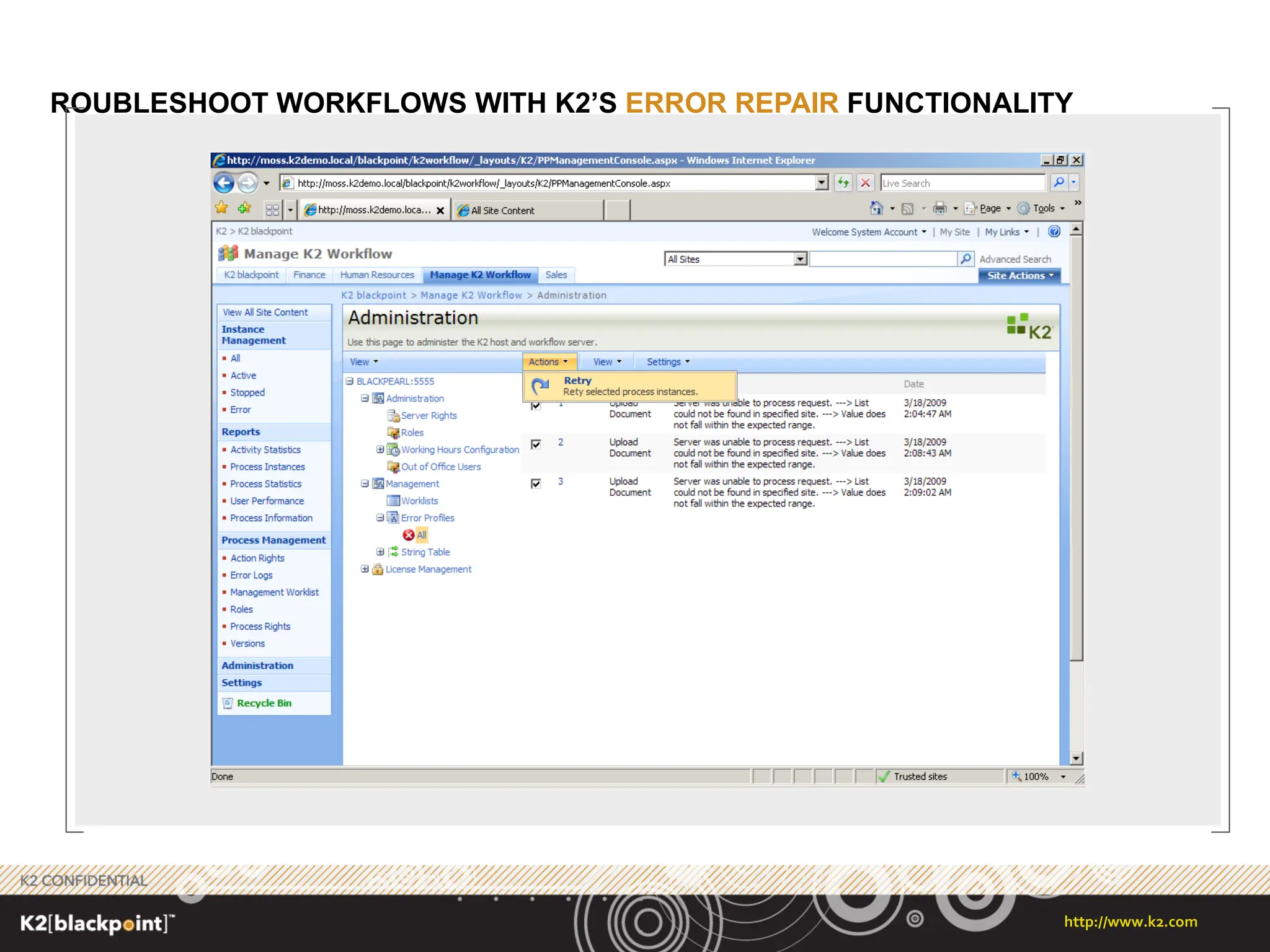Click the Add to Favorites icon
Image resolution: width=1270 pixels, height=952 pixels.
pos(244,208)
